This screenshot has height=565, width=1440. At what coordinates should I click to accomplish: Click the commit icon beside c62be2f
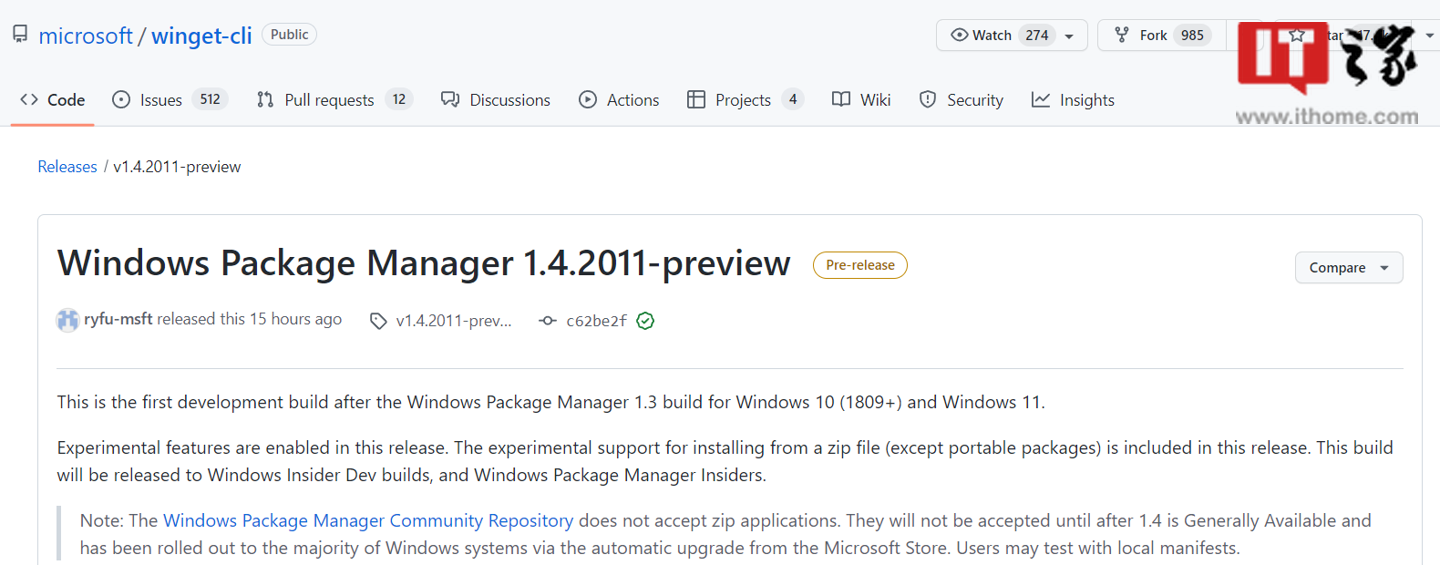547,321
